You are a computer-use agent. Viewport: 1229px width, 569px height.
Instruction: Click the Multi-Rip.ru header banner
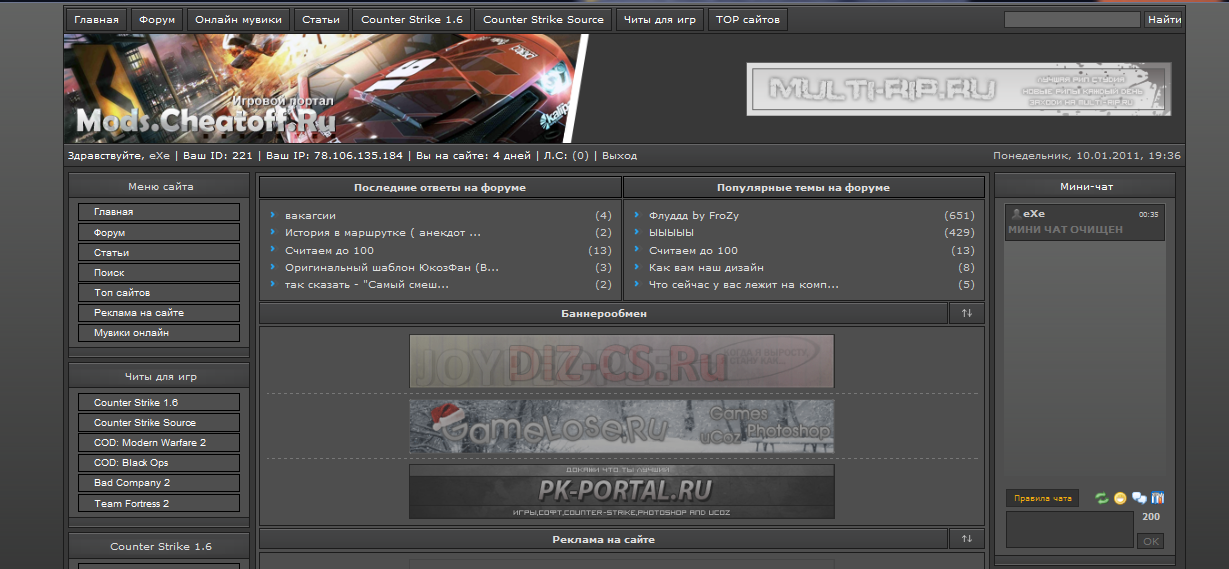(958, 89)
